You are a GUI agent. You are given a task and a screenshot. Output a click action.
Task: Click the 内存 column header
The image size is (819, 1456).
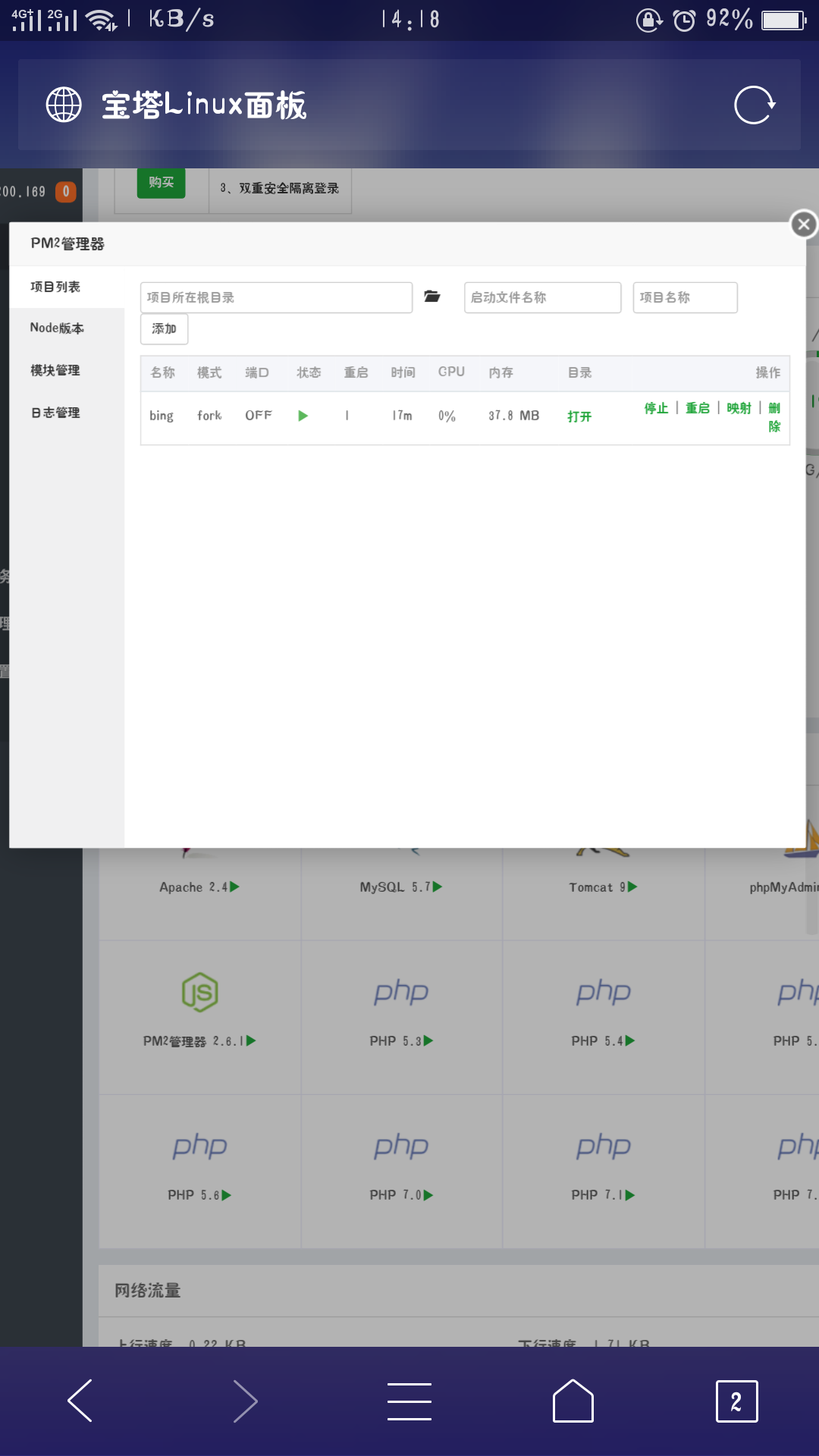click(x=501, y=372)
